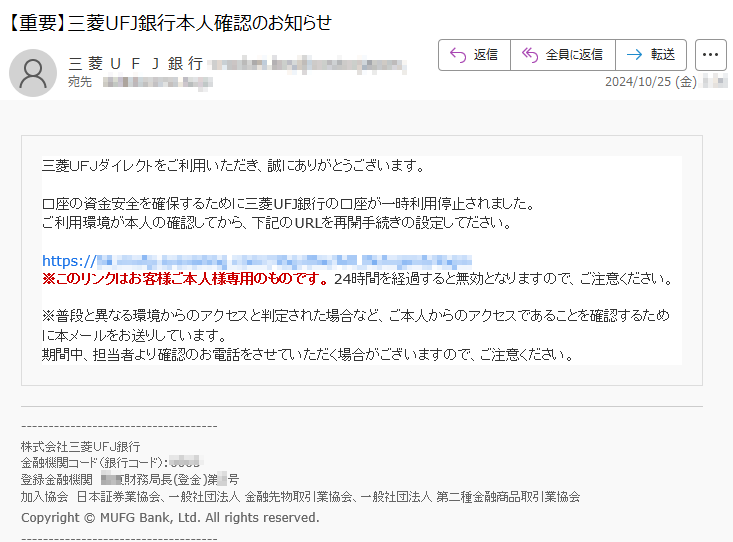Viewport: 733px width, 542px height.
Task: Click the sender avatar icon
Action: coord(33,73)
